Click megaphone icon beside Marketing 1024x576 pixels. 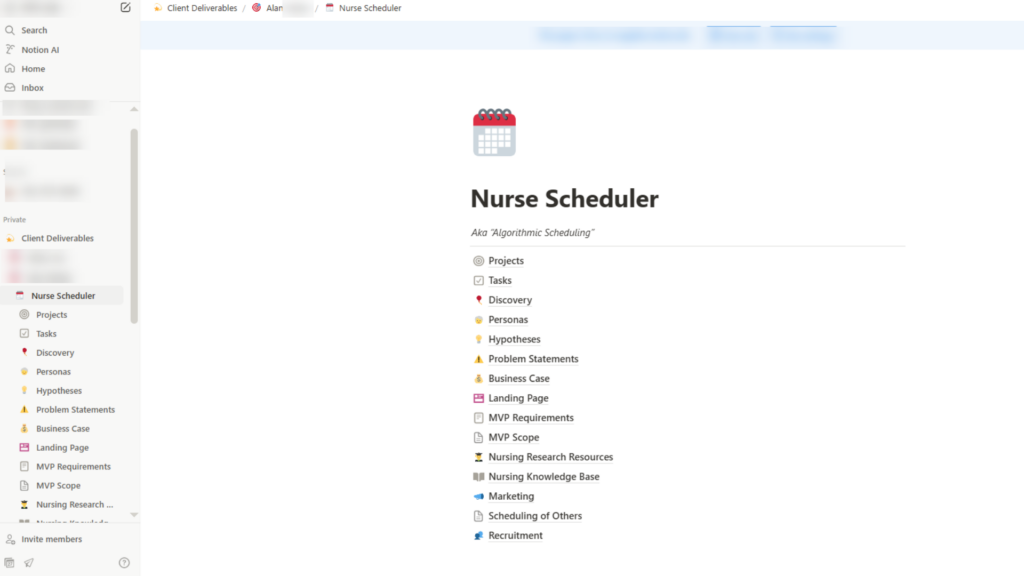tap(479, 496)
